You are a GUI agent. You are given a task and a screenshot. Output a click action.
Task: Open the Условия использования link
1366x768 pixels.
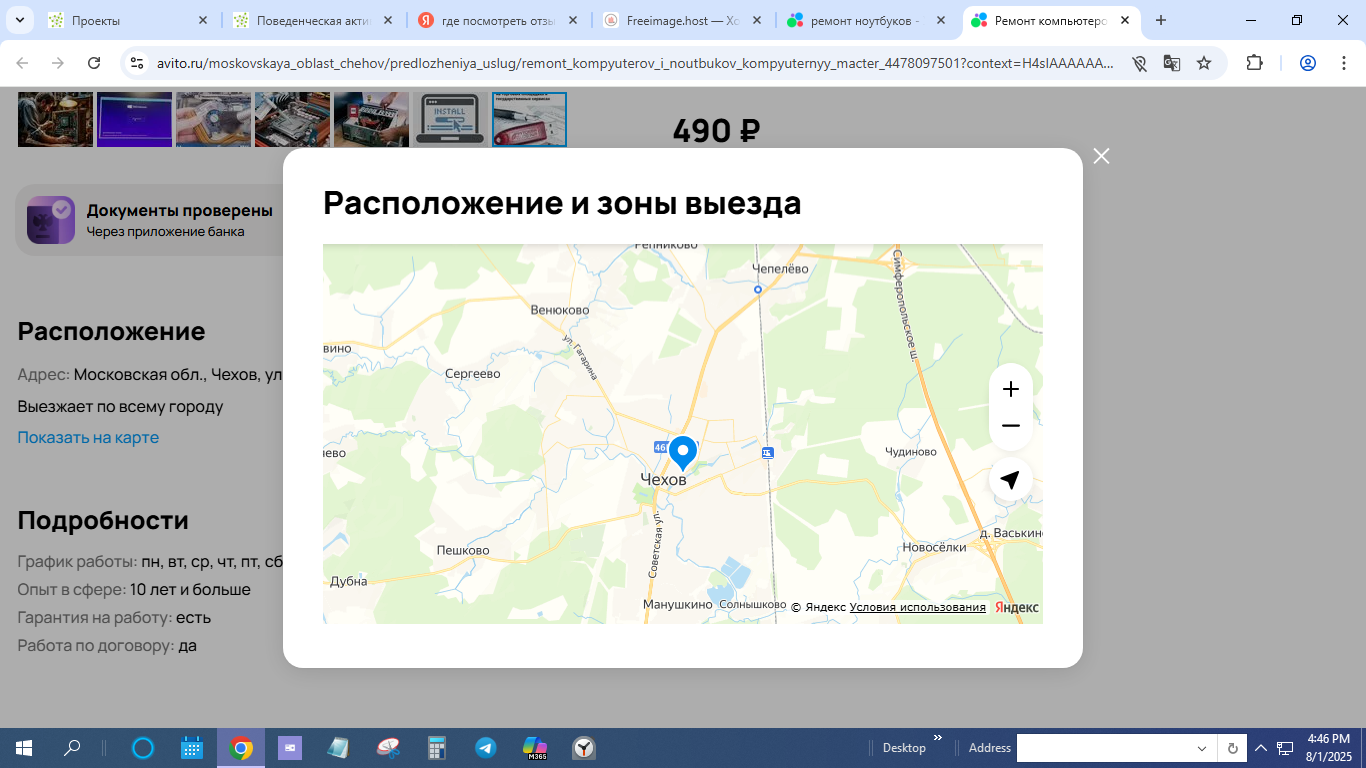point(917,607)
